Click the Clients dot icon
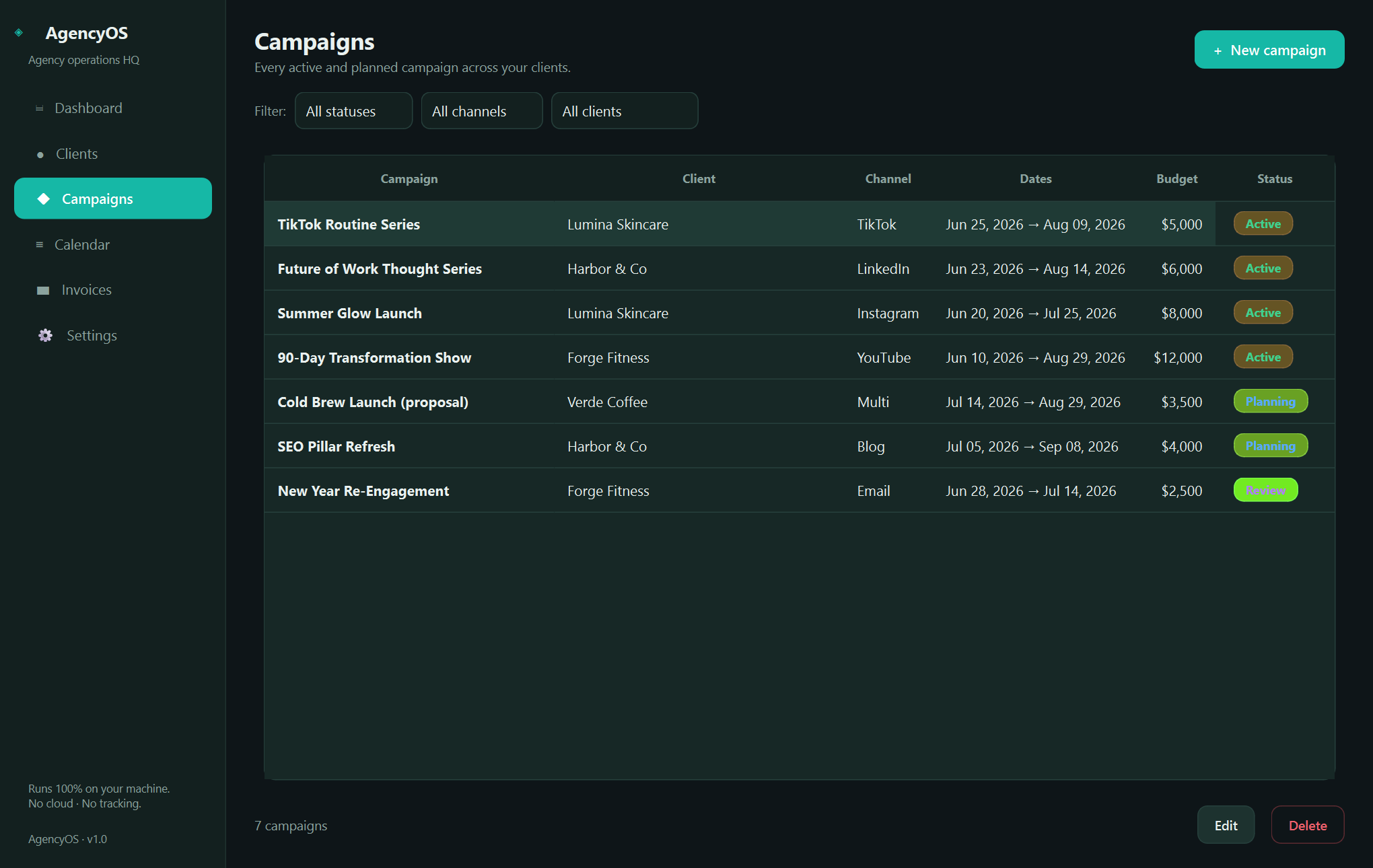Viewport: 1373px width, 868px height. (x=40, y=155)
